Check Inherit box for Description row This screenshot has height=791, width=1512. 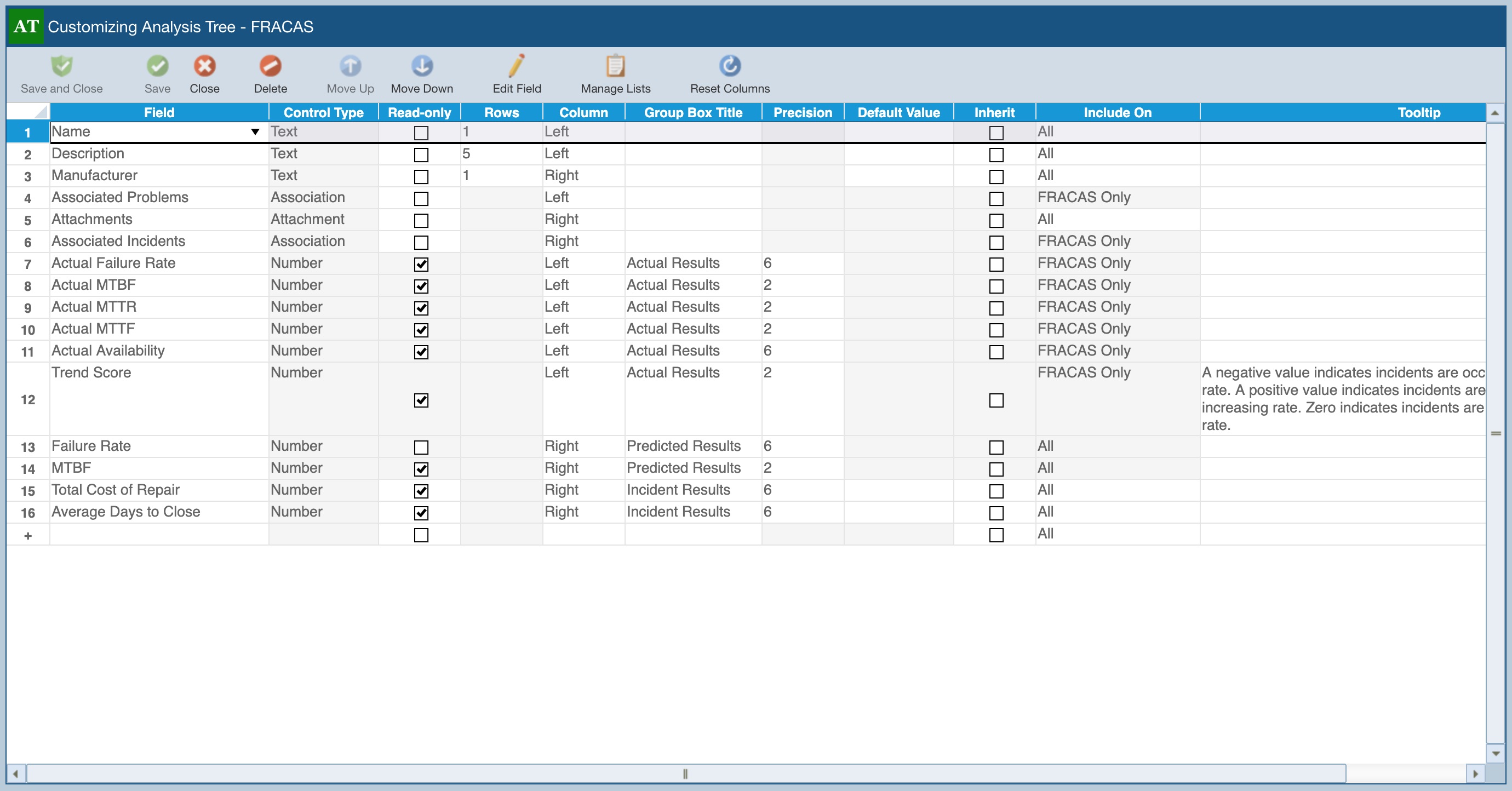click(996, 155)
